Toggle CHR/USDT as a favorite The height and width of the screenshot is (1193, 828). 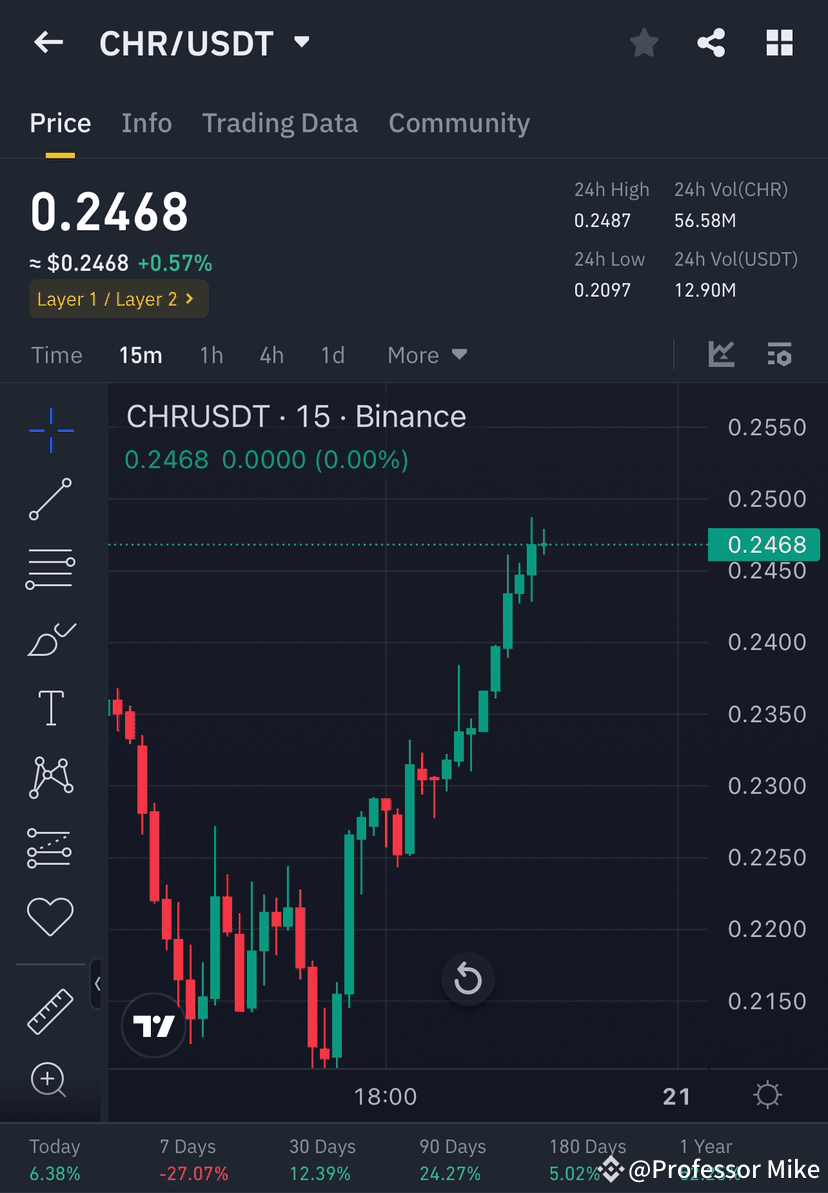pyautogui.click(x=643, y=42)
